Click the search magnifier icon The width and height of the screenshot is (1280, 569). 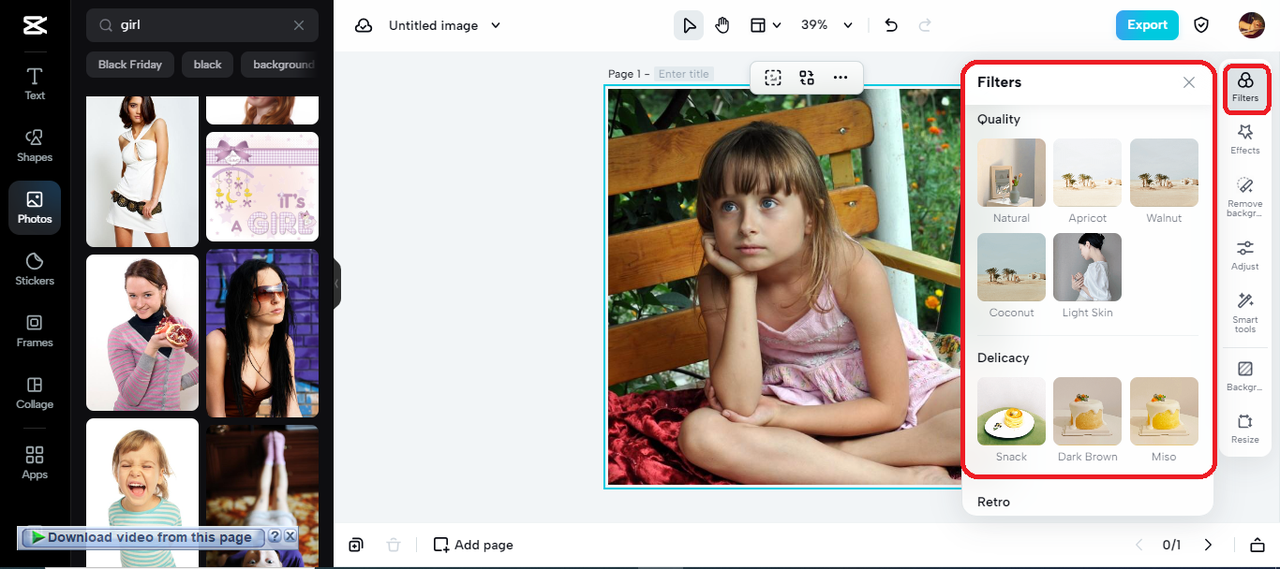(105, 25)
